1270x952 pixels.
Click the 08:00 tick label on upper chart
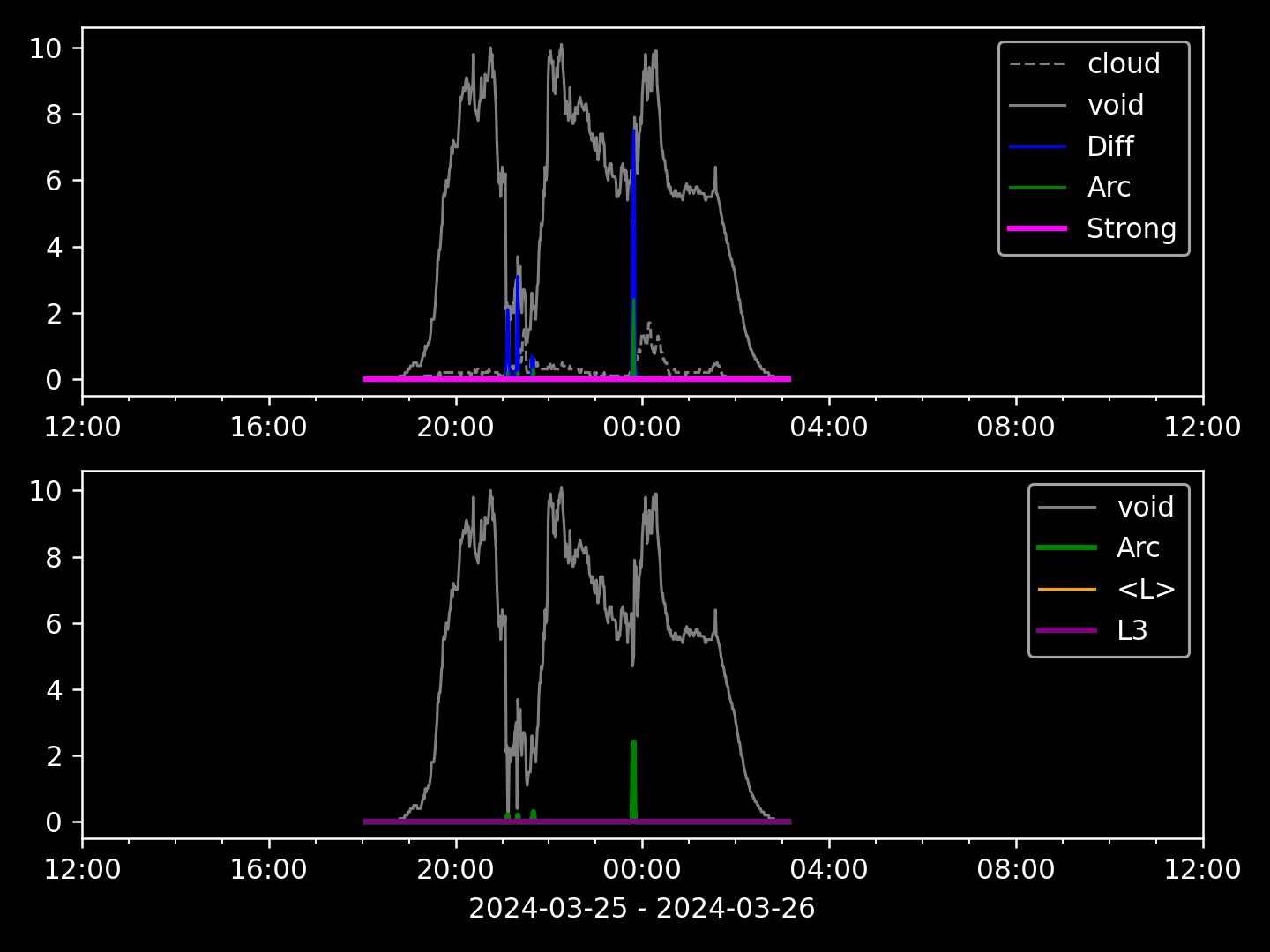(x=1016, y=428)
